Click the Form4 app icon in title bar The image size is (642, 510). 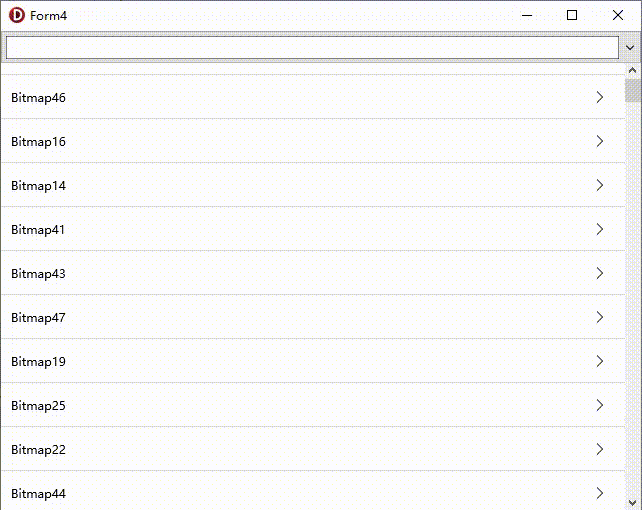pos(16,15)
